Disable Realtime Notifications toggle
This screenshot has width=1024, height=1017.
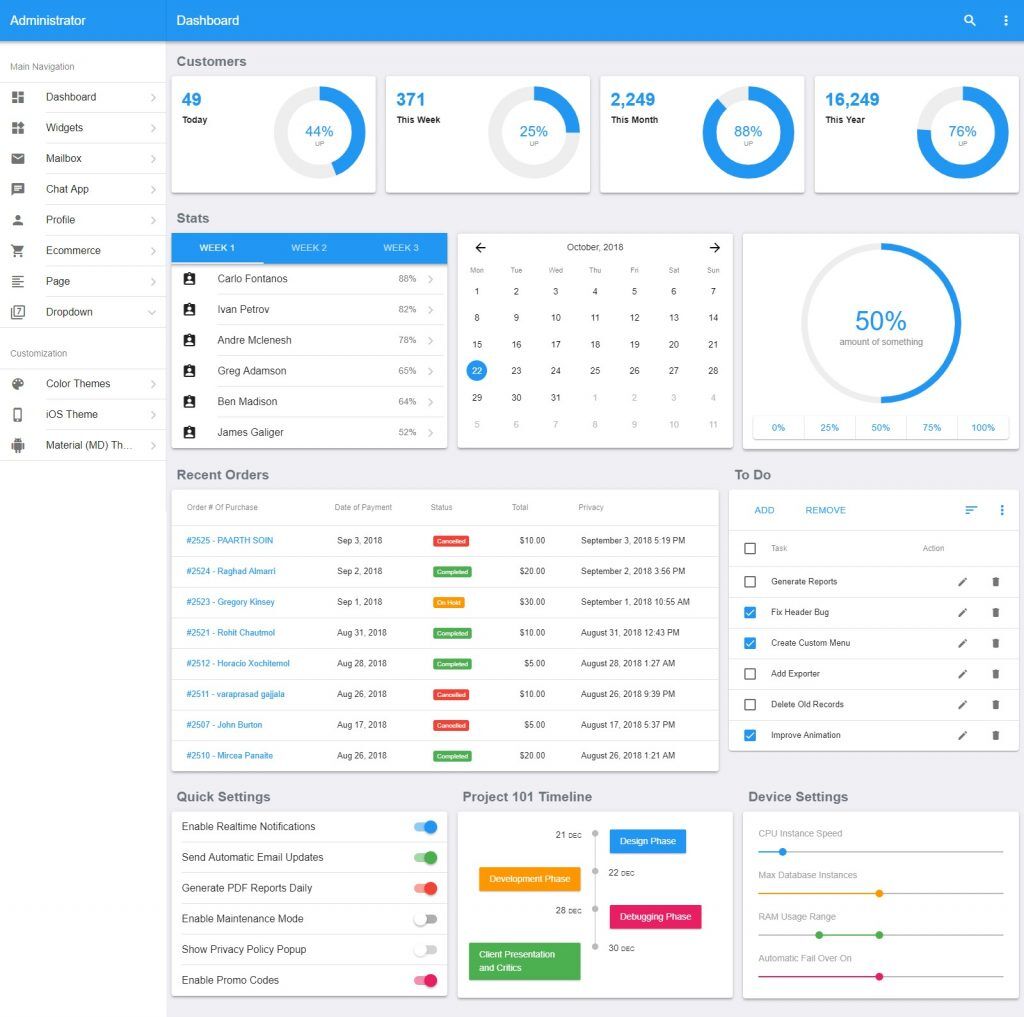pos(425,827)
